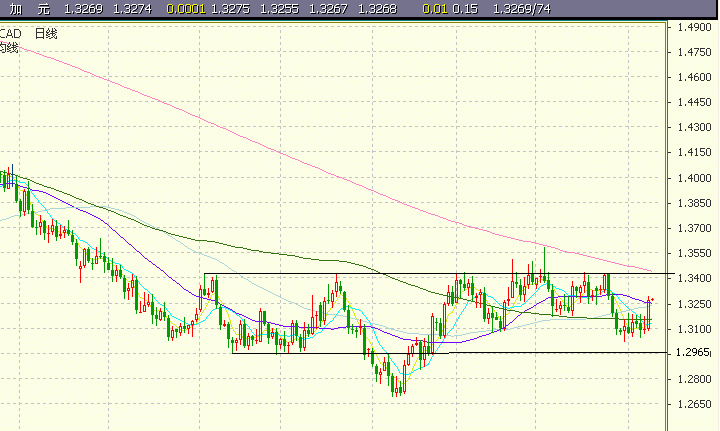
Task: Click the 日线 daily period label
Action: [46, 34]
